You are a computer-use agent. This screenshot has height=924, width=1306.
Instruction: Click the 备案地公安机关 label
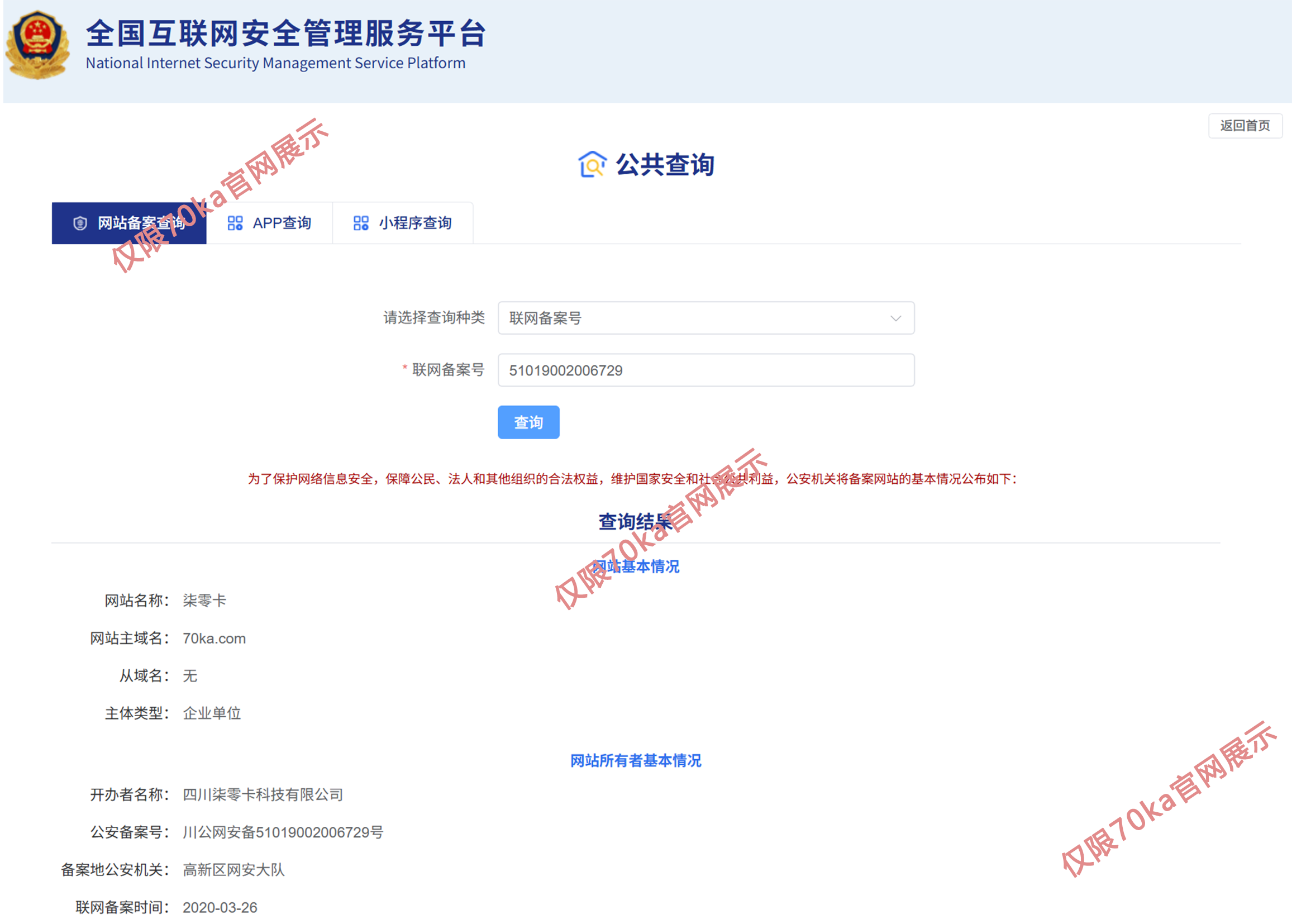pos(115,870)
